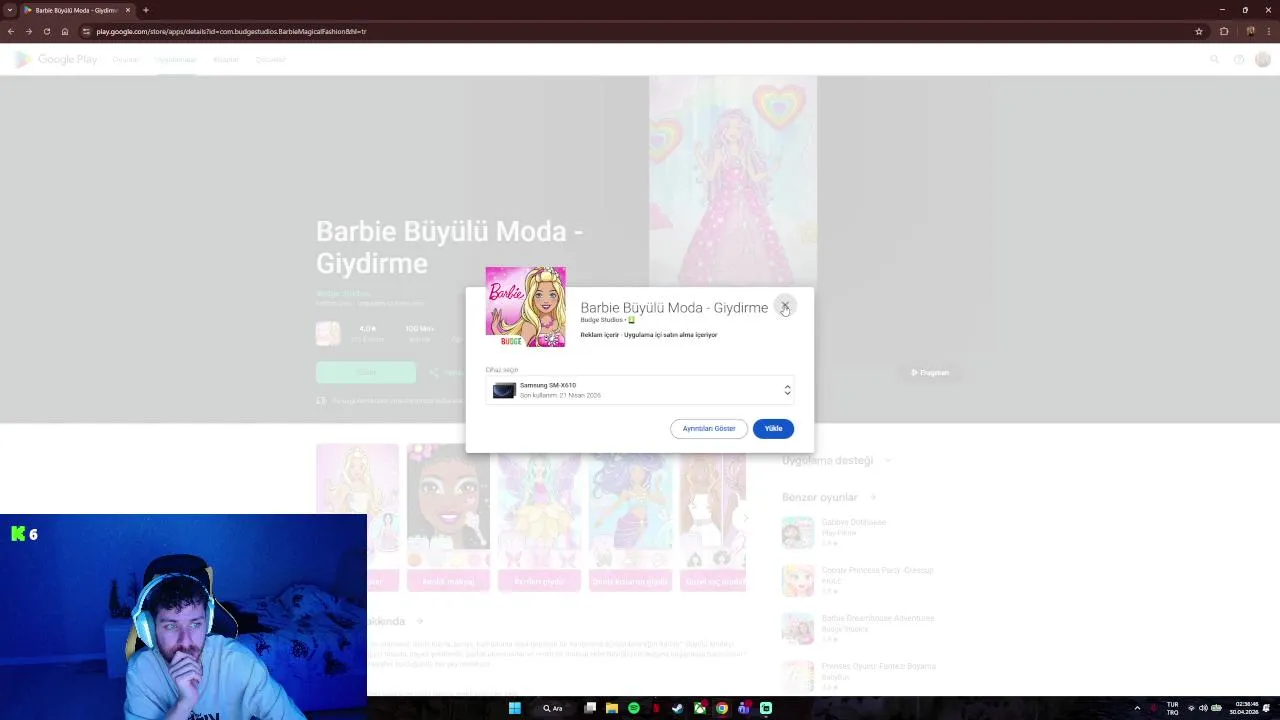Open the Çocuklar tab in Google Play
Screen dimensions: 1280x720
point(271,60)
